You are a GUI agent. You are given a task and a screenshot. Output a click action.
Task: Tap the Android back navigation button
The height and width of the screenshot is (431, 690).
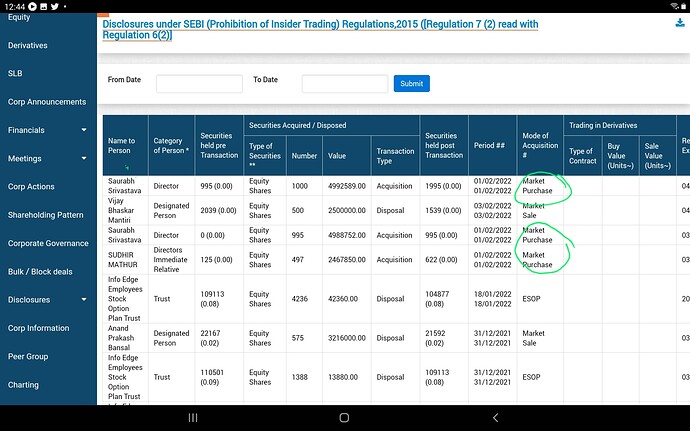(495, 417)
